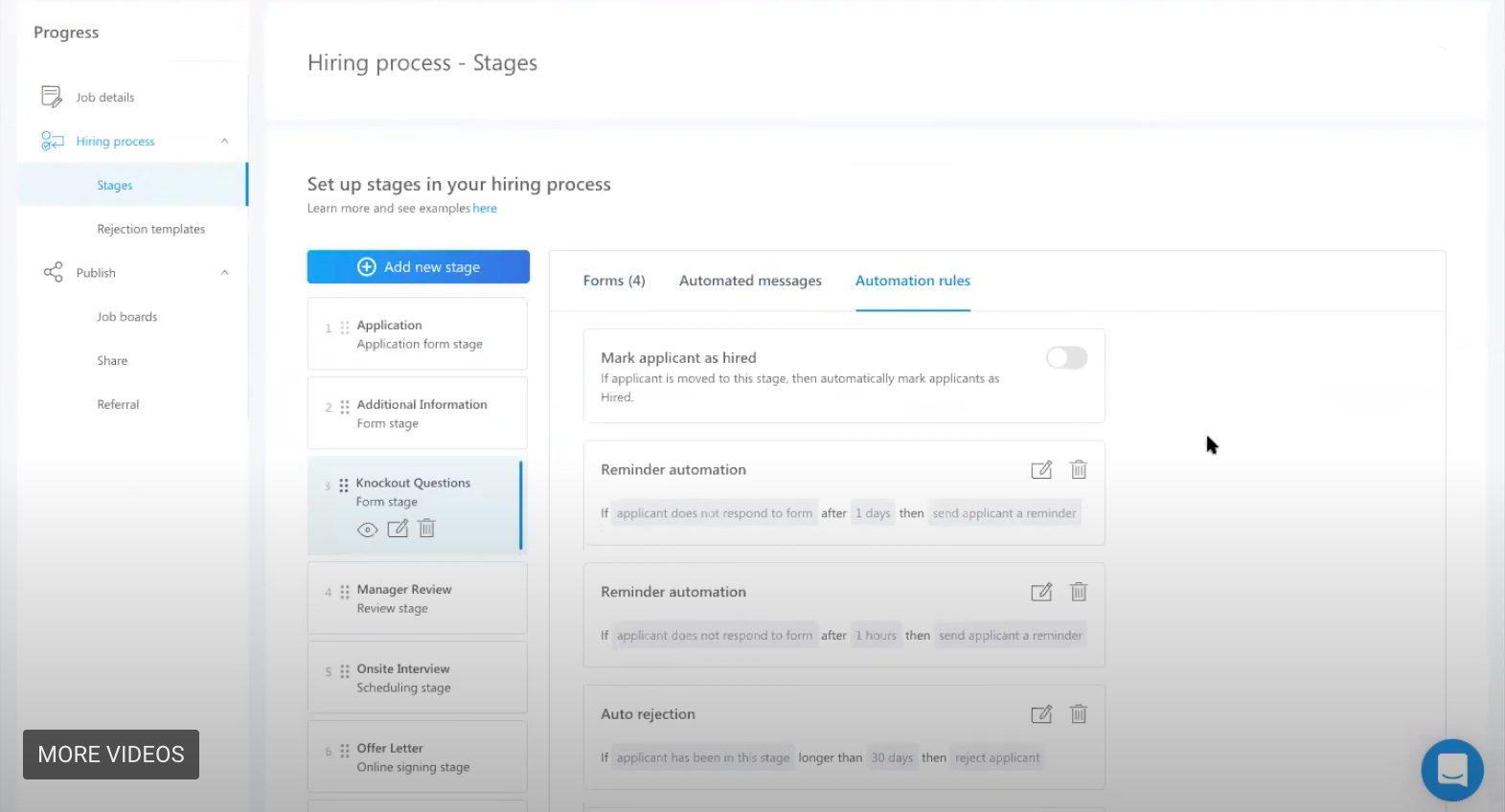Edit the first Reminder automation rule
1505x812 pixels.
tap(1040, 470)
